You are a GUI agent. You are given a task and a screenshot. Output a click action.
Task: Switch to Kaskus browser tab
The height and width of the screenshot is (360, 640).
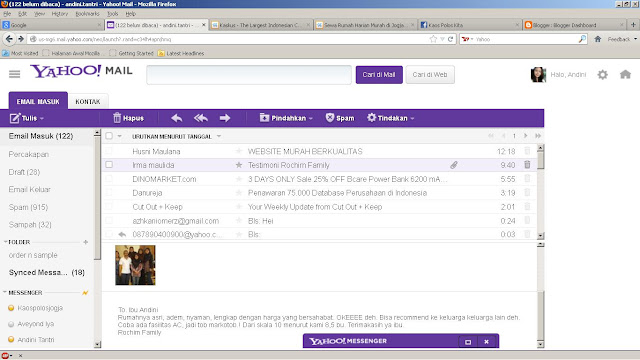click(x=260, y=25)
